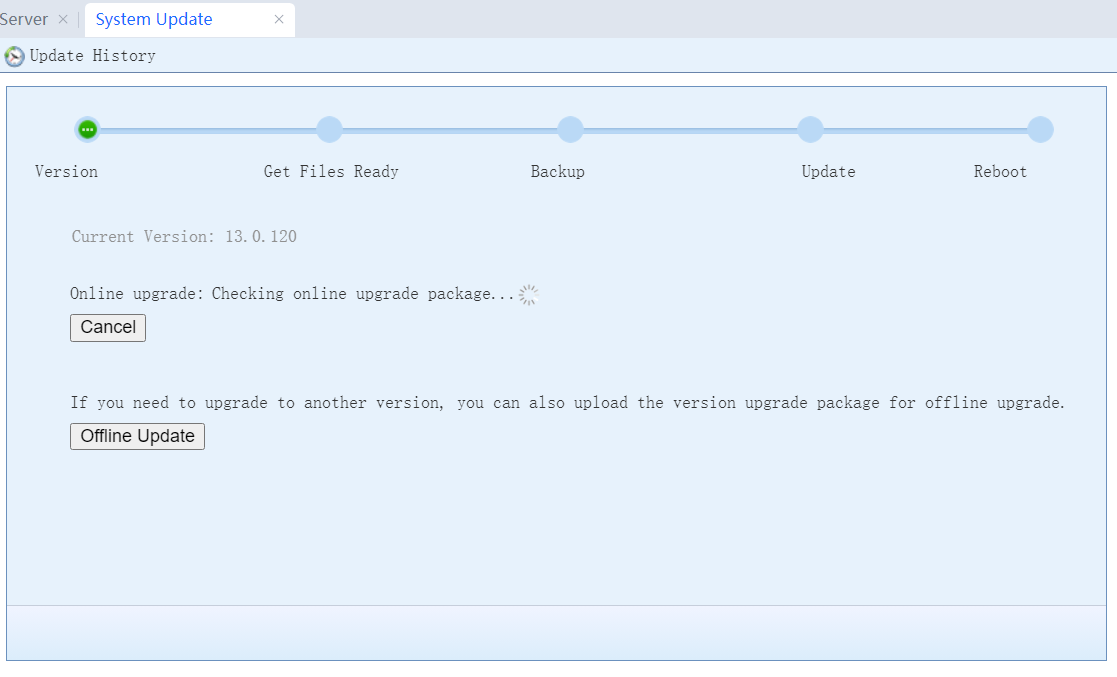Click the Checking online upgrade package status text

pos(362,294)
